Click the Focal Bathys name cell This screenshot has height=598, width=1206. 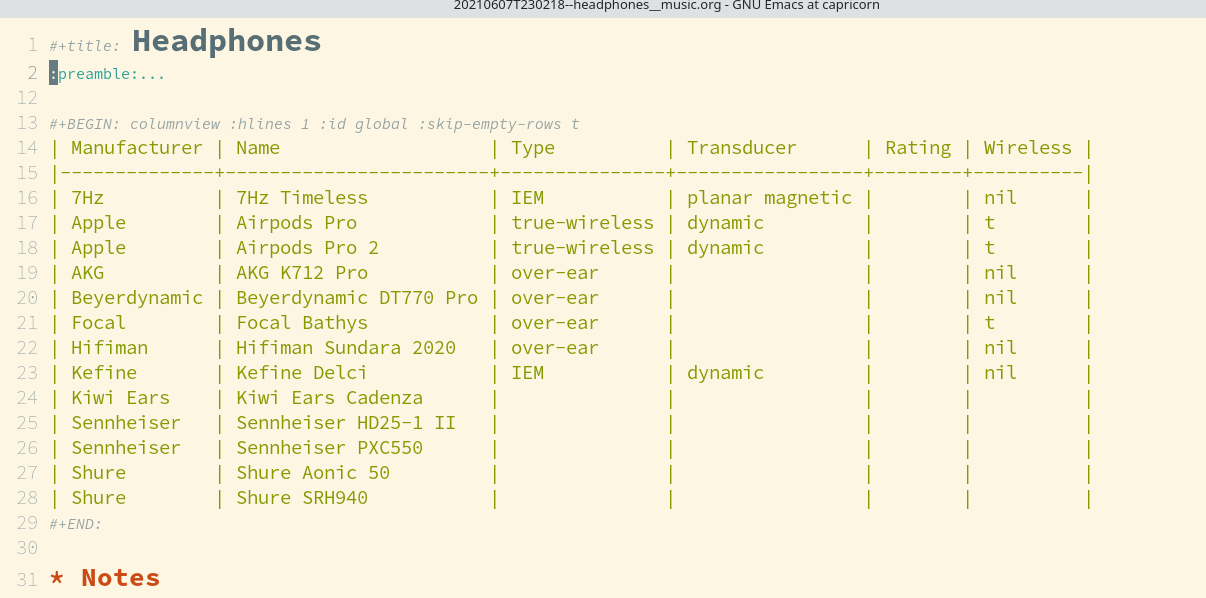point(302,323)
